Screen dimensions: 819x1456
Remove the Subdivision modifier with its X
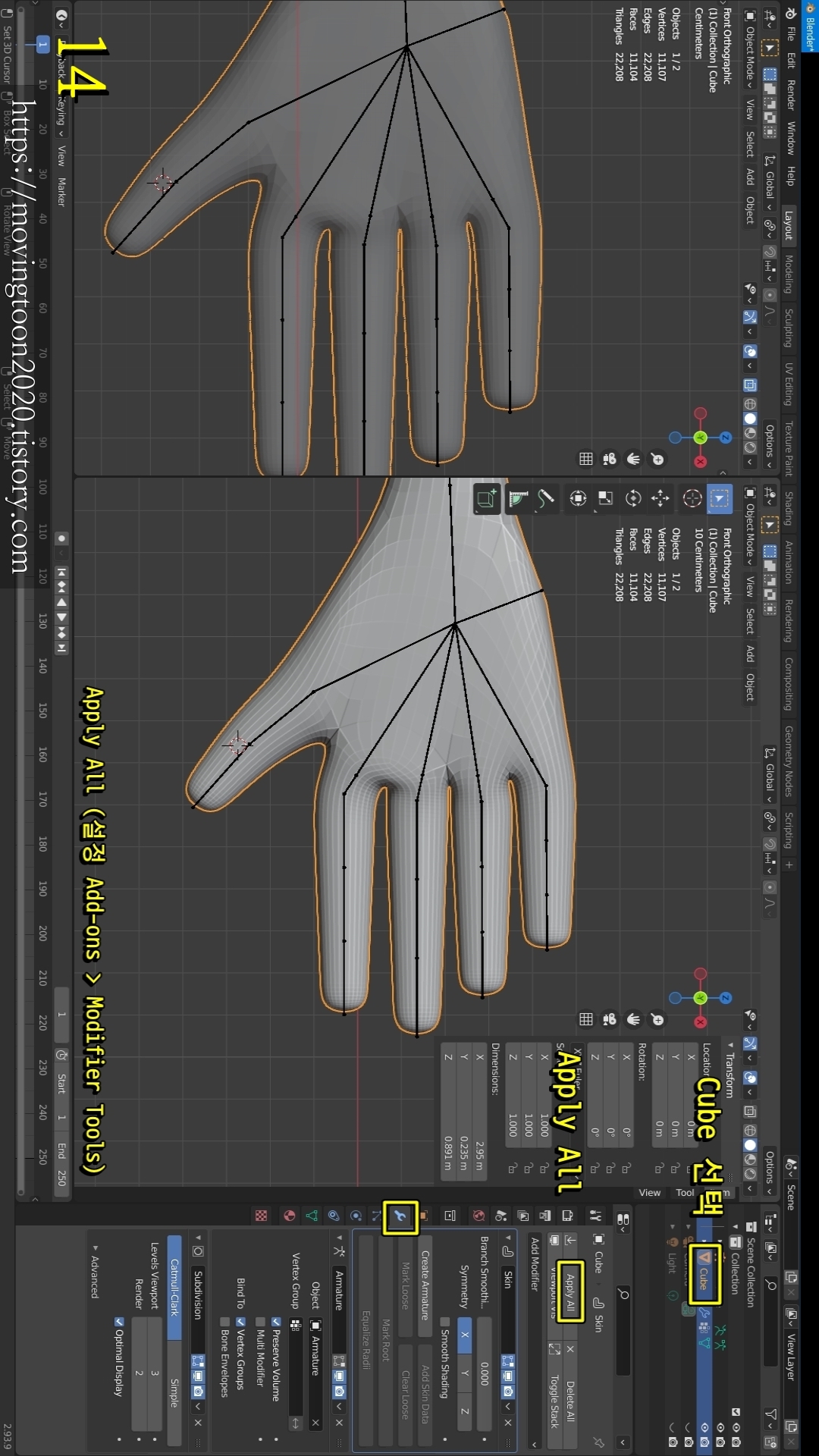click(198, 1423)
